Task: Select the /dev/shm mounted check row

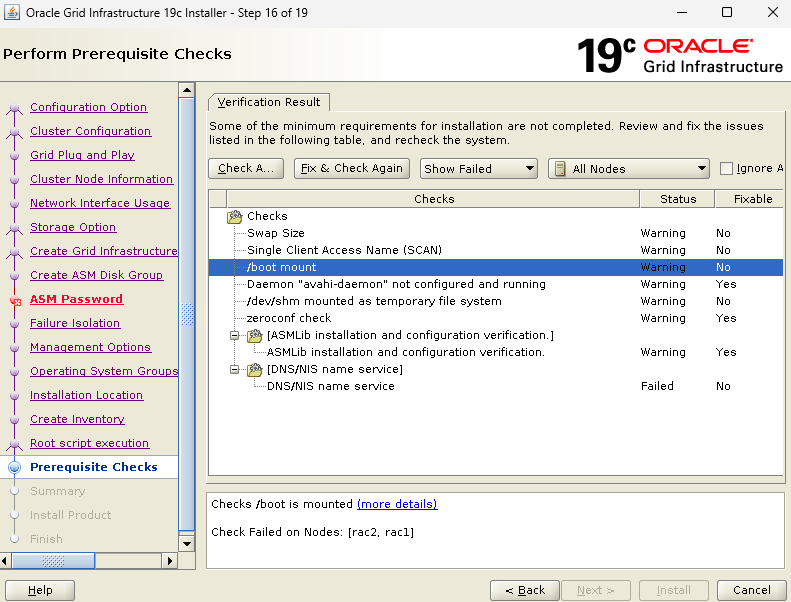Action: click(496, 301)
